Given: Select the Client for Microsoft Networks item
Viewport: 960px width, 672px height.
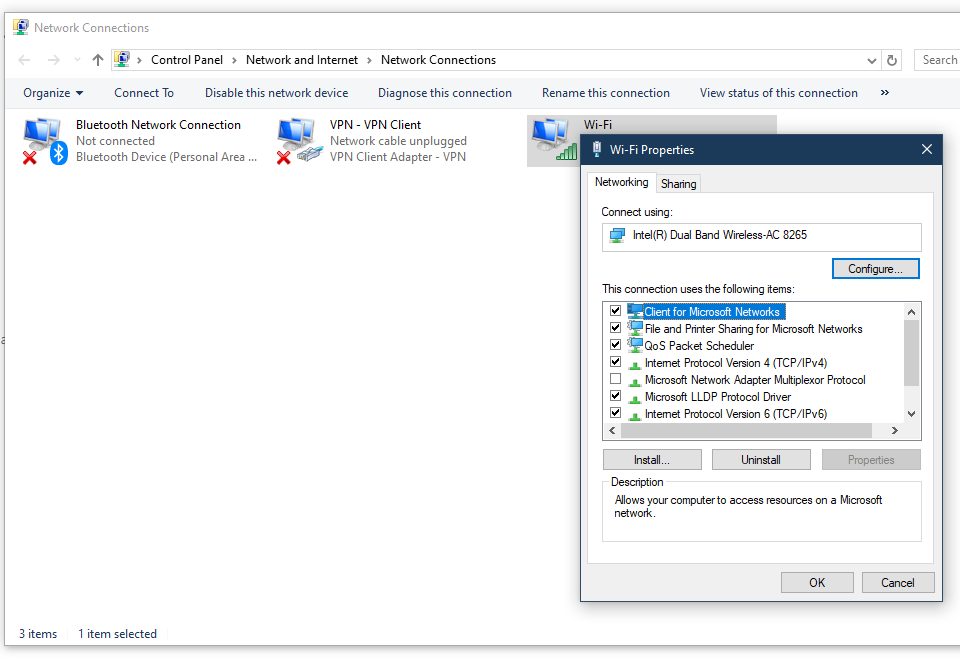Looking at the screenshot, I should (711, 312).
